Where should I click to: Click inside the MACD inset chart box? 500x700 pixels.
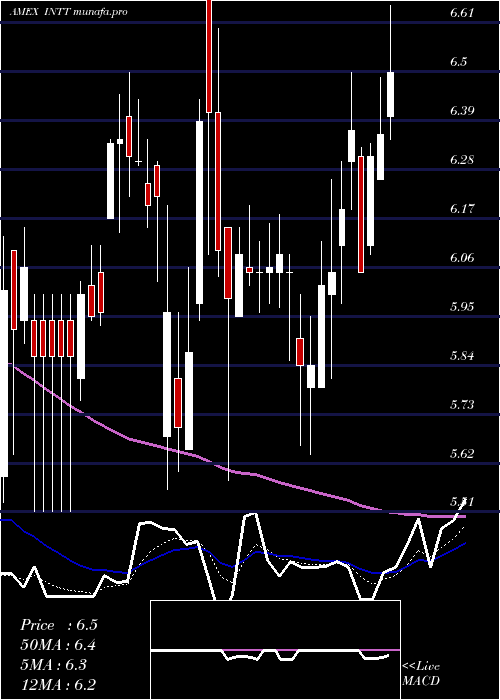tap(275, 650)
